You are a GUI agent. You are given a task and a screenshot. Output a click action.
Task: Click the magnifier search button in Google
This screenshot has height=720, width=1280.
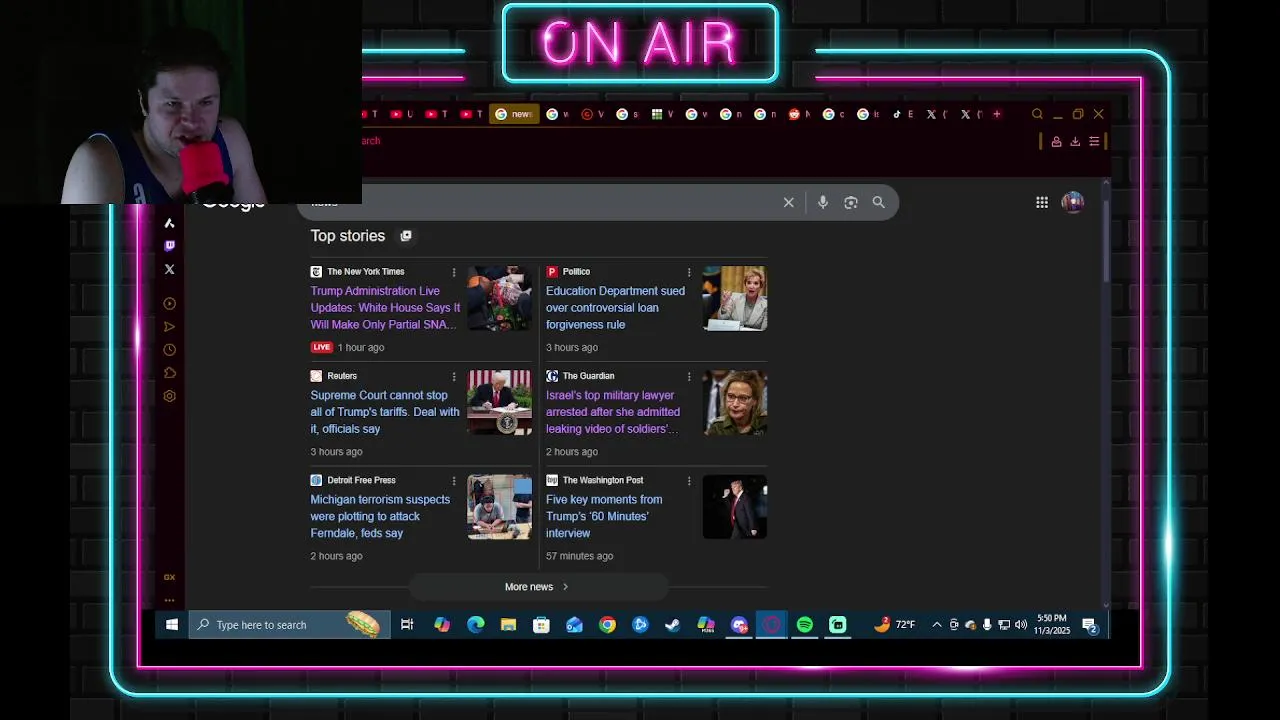(879, 203)
